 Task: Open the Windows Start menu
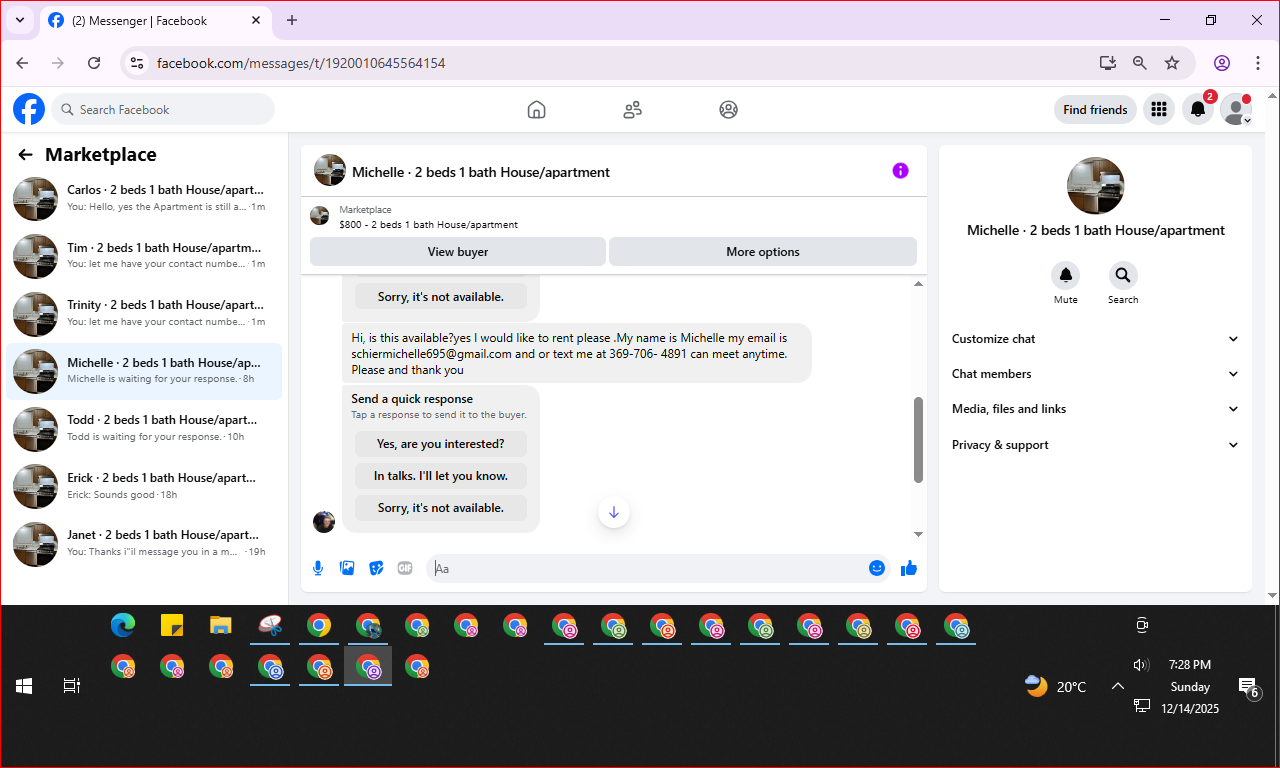click(x=24, y=686)
